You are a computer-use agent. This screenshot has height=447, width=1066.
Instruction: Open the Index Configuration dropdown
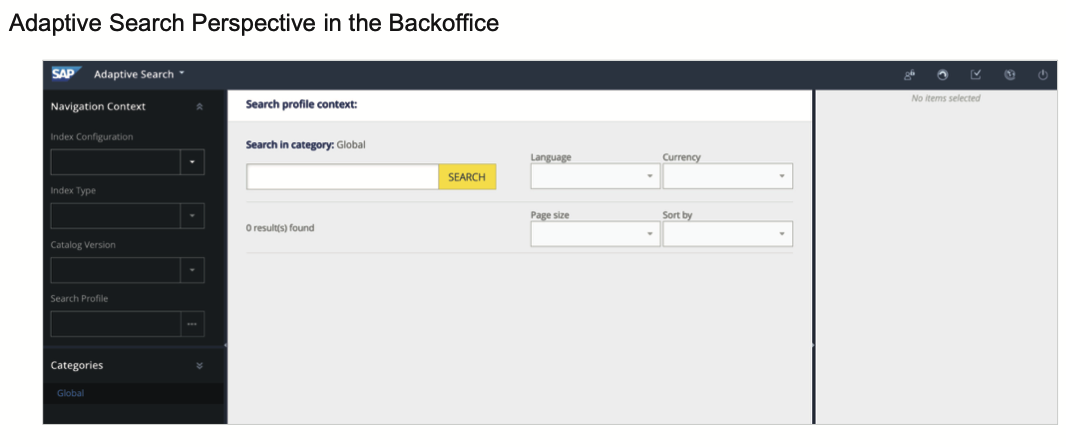pyautogui.click(x=192, y=162)
